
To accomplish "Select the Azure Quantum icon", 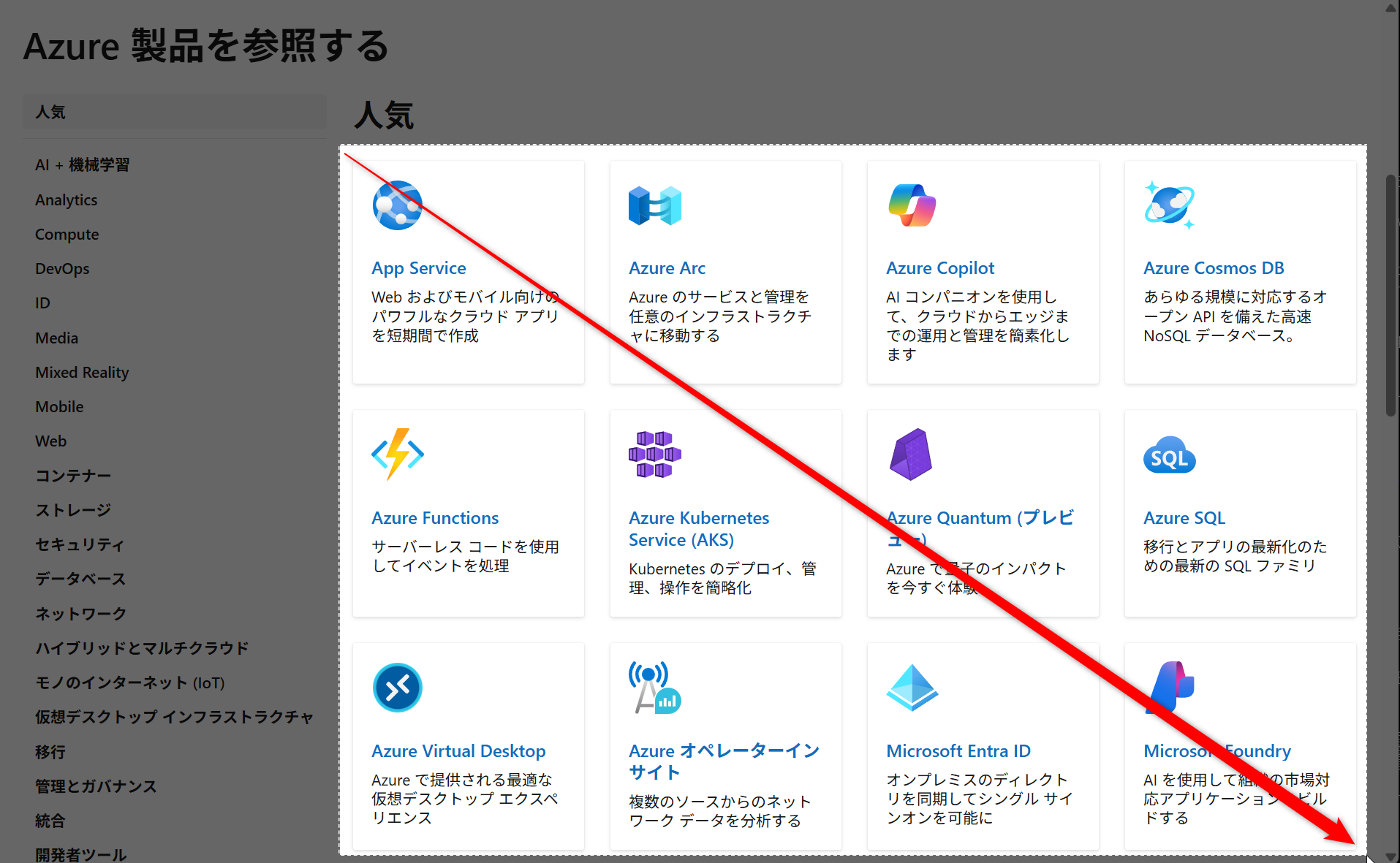I will (912, 455).
